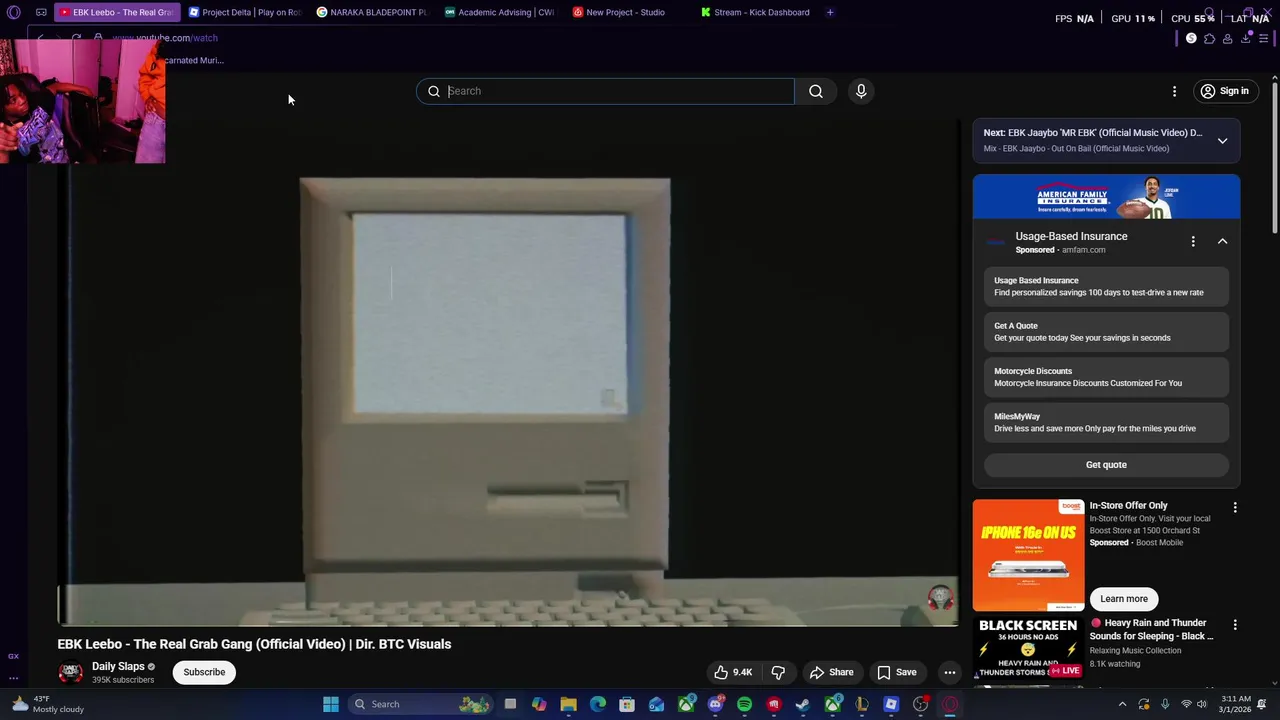
Task: Open the volume speaker tray icon
Action: tap(1204, 704)
